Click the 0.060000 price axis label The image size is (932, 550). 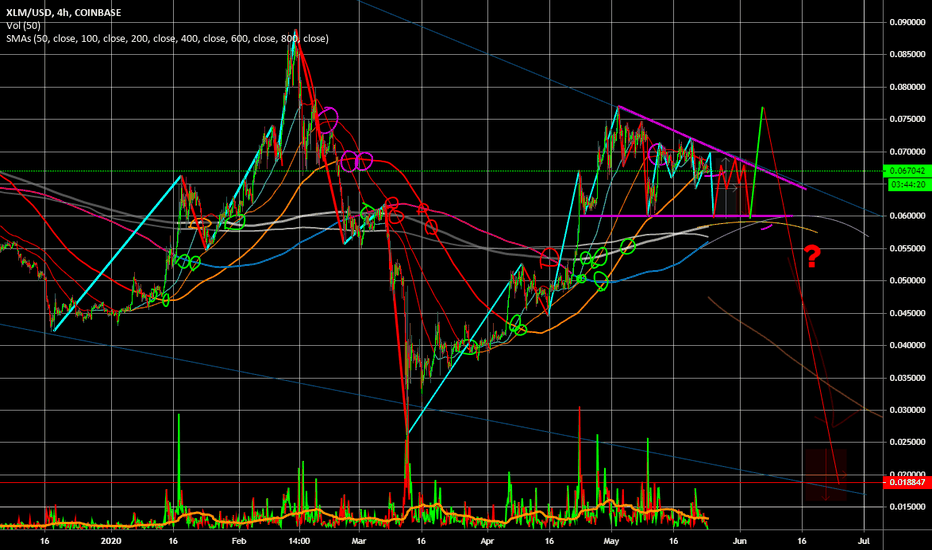click(908, 216)
